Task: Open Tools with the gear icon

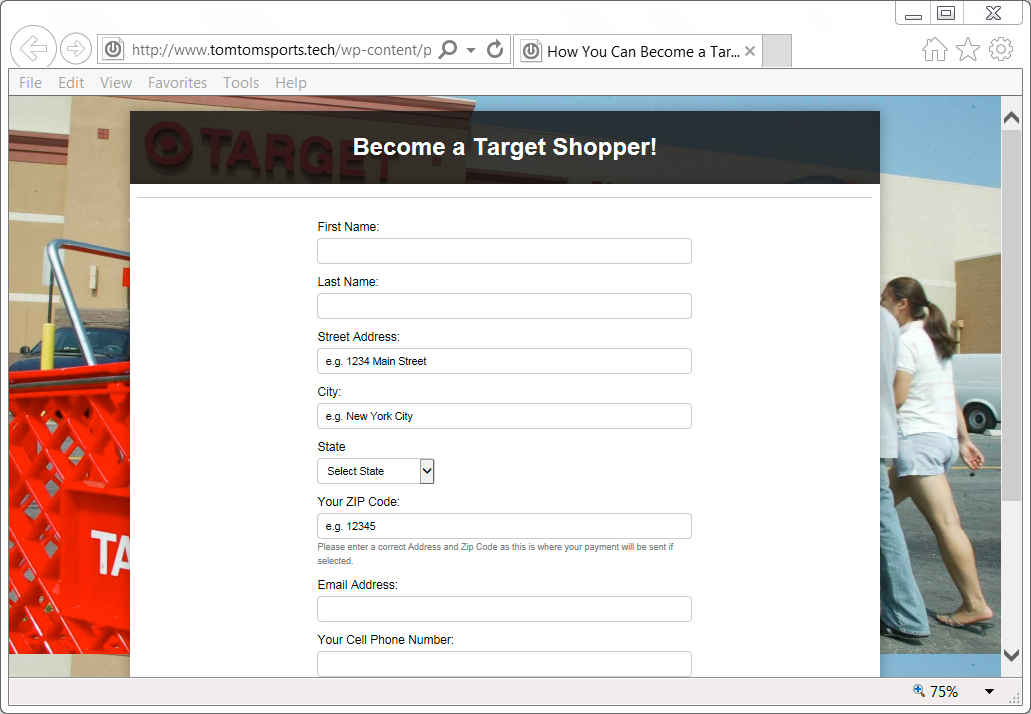Action: coord(1001,49)
